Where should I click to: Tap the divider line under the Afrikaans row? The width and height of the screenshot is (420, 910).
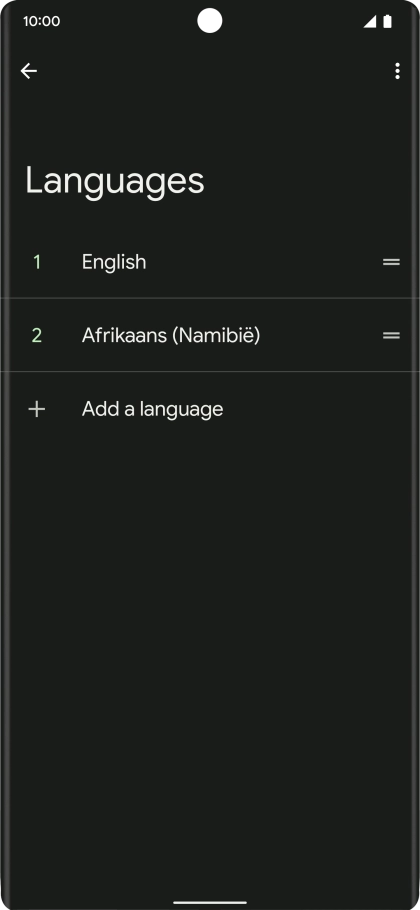click(x=210, y=371)
